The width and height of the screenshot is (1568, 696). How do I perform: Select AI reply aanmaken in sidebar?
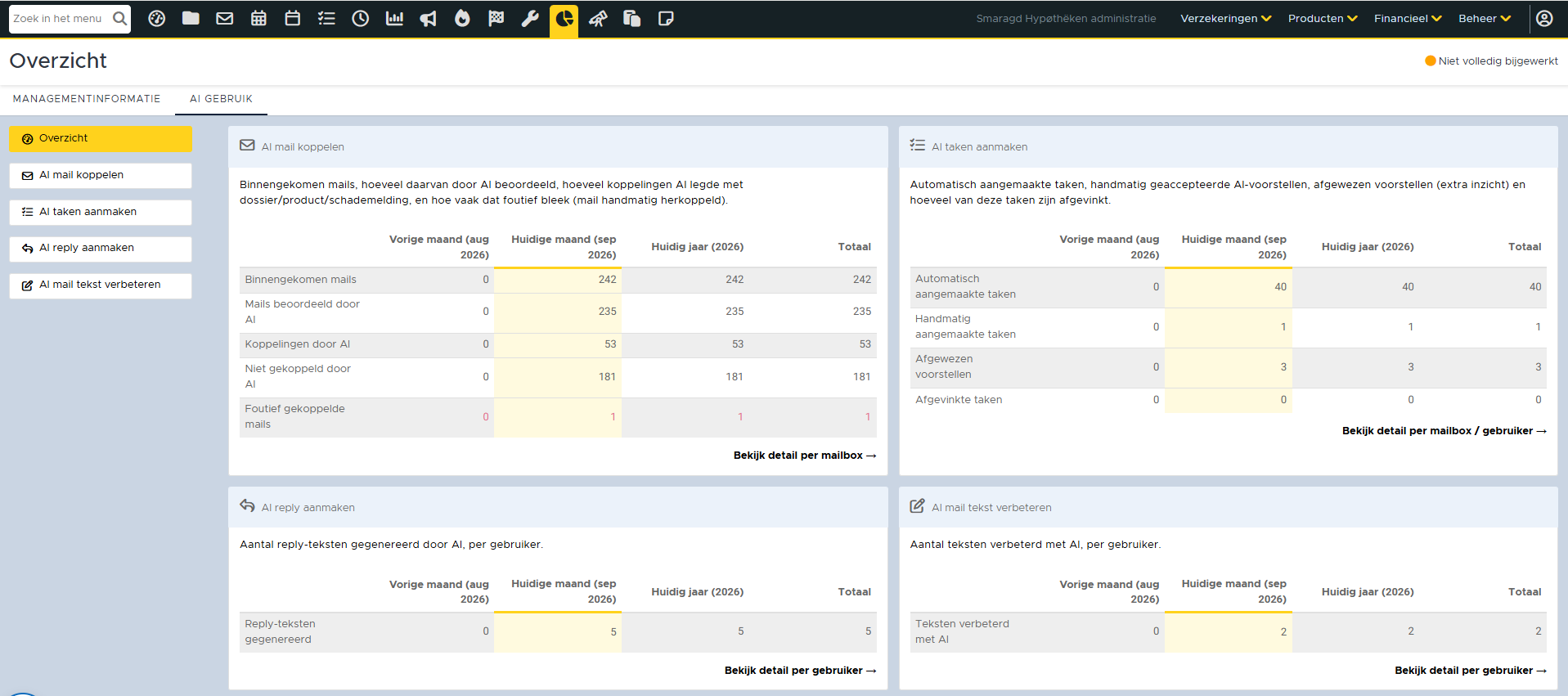(x=101, y=249)
